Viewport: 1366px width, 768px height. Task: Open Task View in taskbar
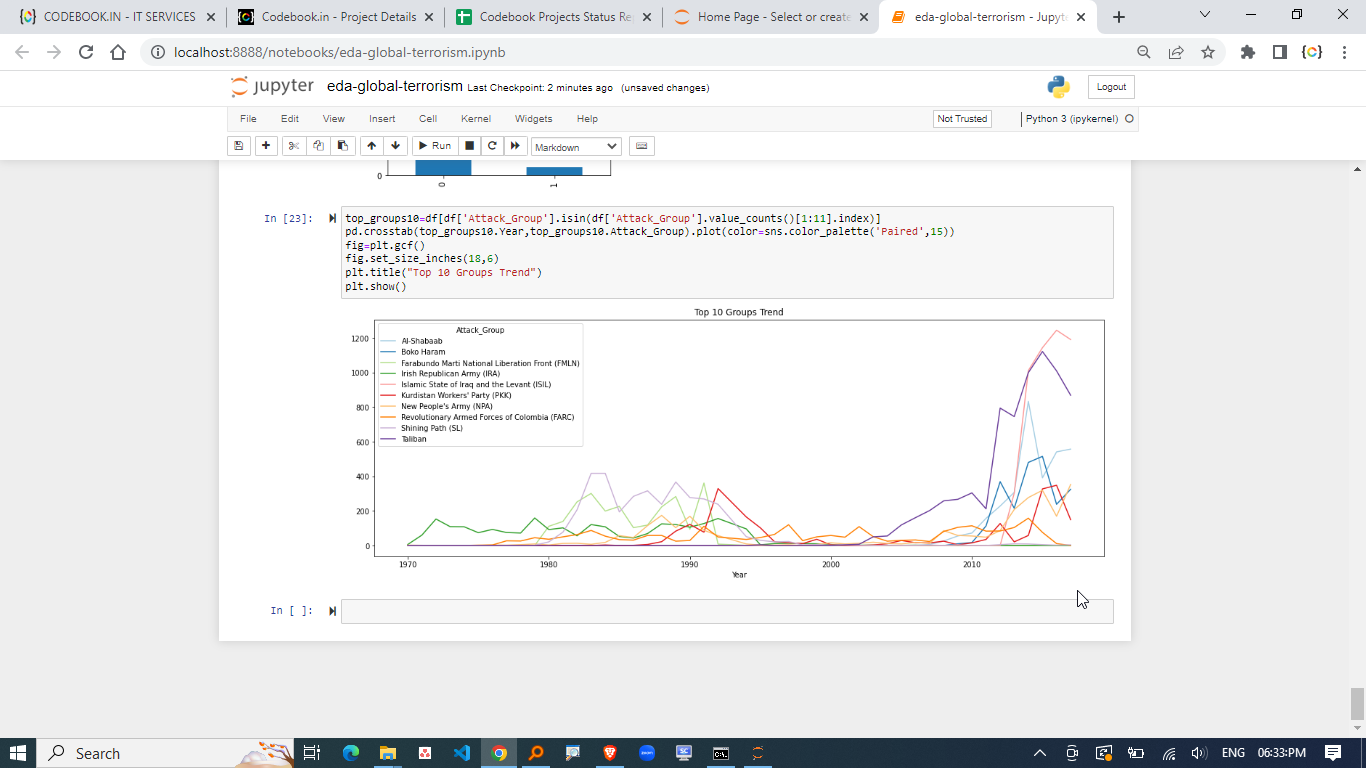[x=311, y=753]
